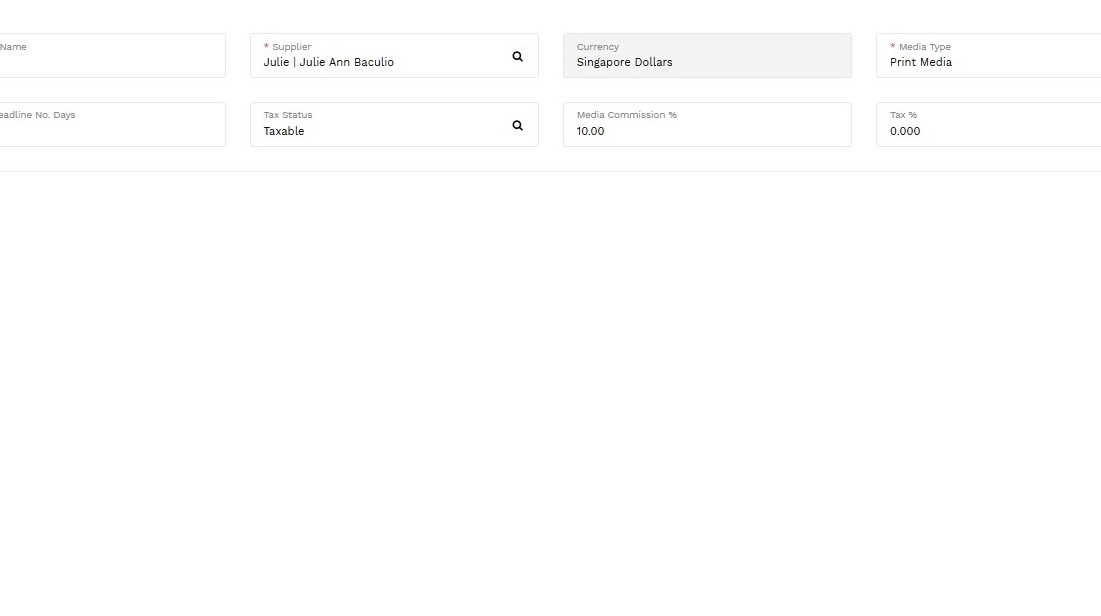Screen dimensions: 1101x616
Task: Click the 'Print Media' value text
Action: pyautogui.click(x=920, y=62)
